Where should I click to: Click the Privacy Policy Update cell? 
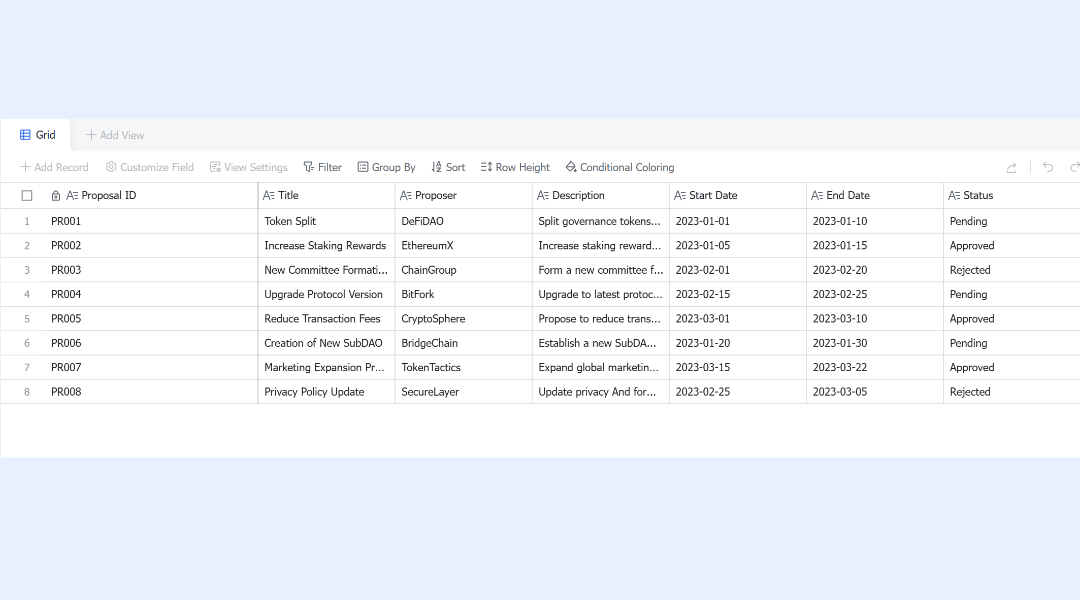click(326, 392)
